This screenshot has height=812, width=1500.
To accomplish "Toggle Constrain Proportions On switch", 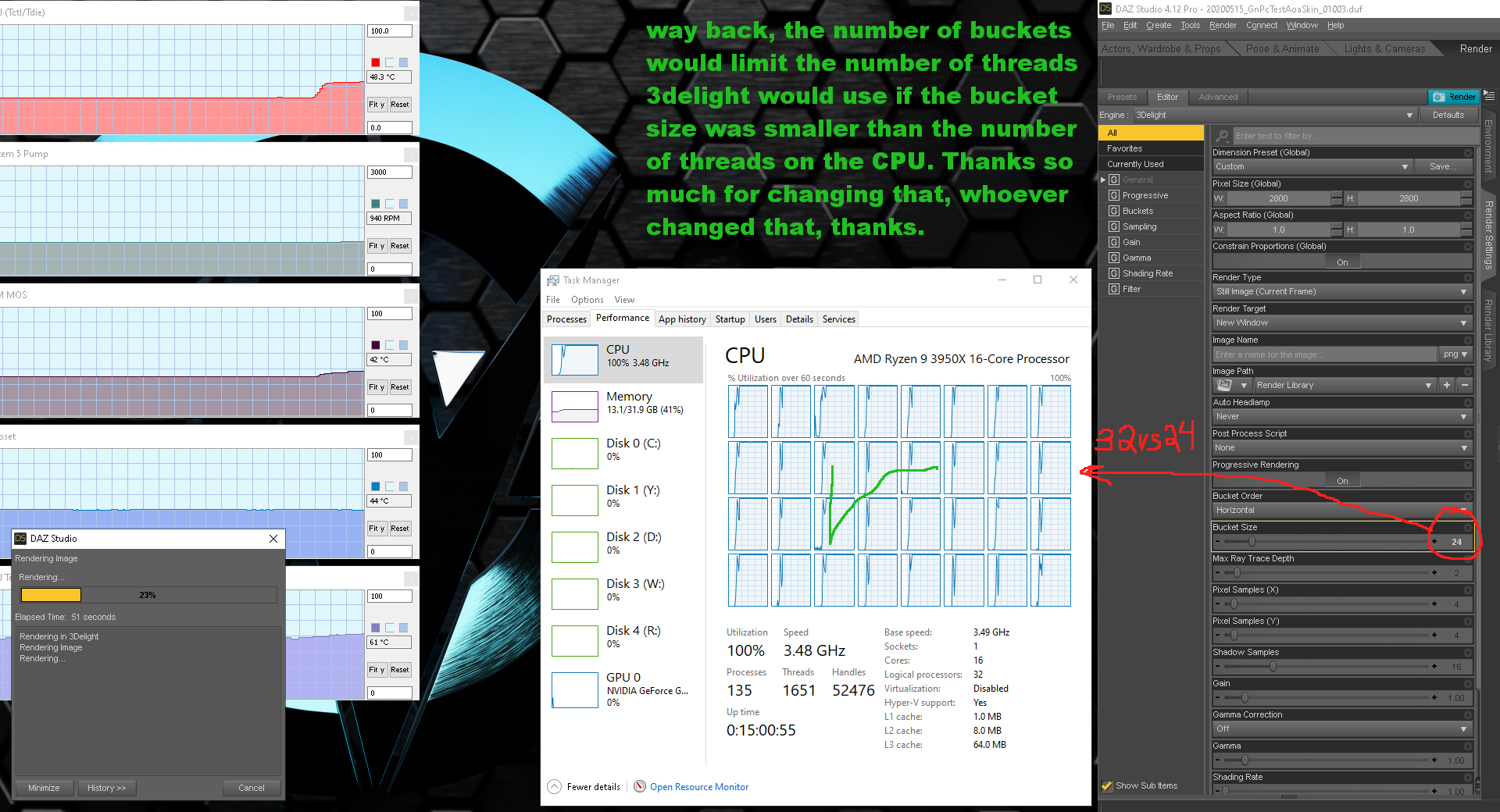I will 1342,262.
